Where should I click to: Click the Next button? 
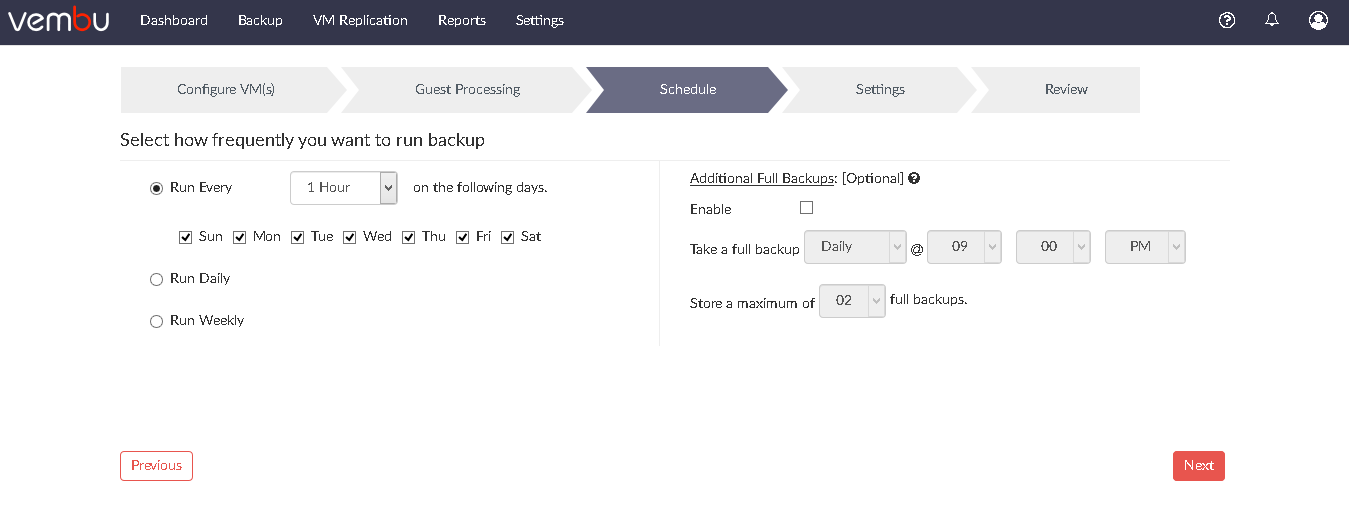[1199, 466]
